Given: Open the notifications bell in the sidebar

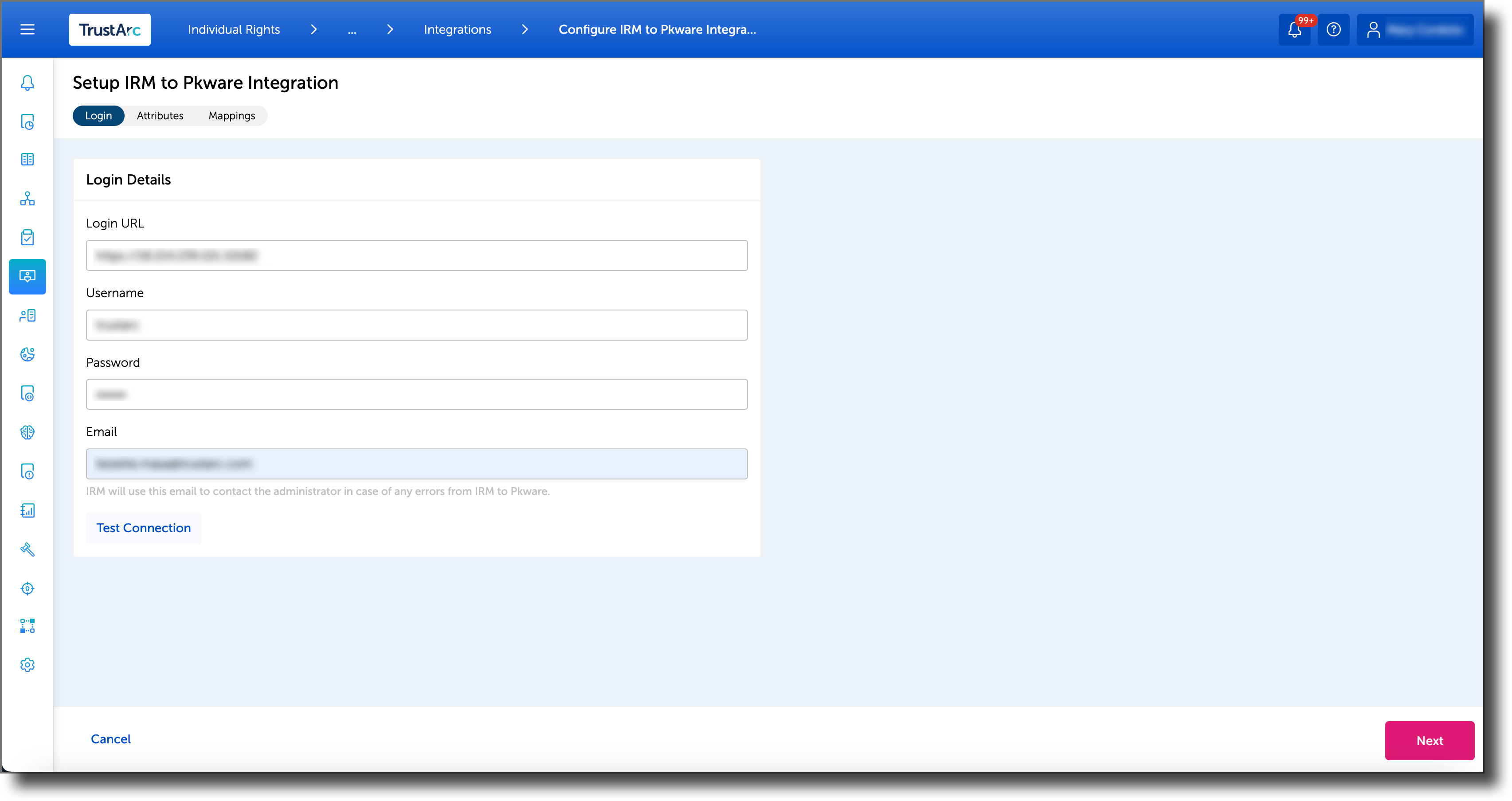Looking at the screenshot, I should pyautogui.click(x=27, y=83).
